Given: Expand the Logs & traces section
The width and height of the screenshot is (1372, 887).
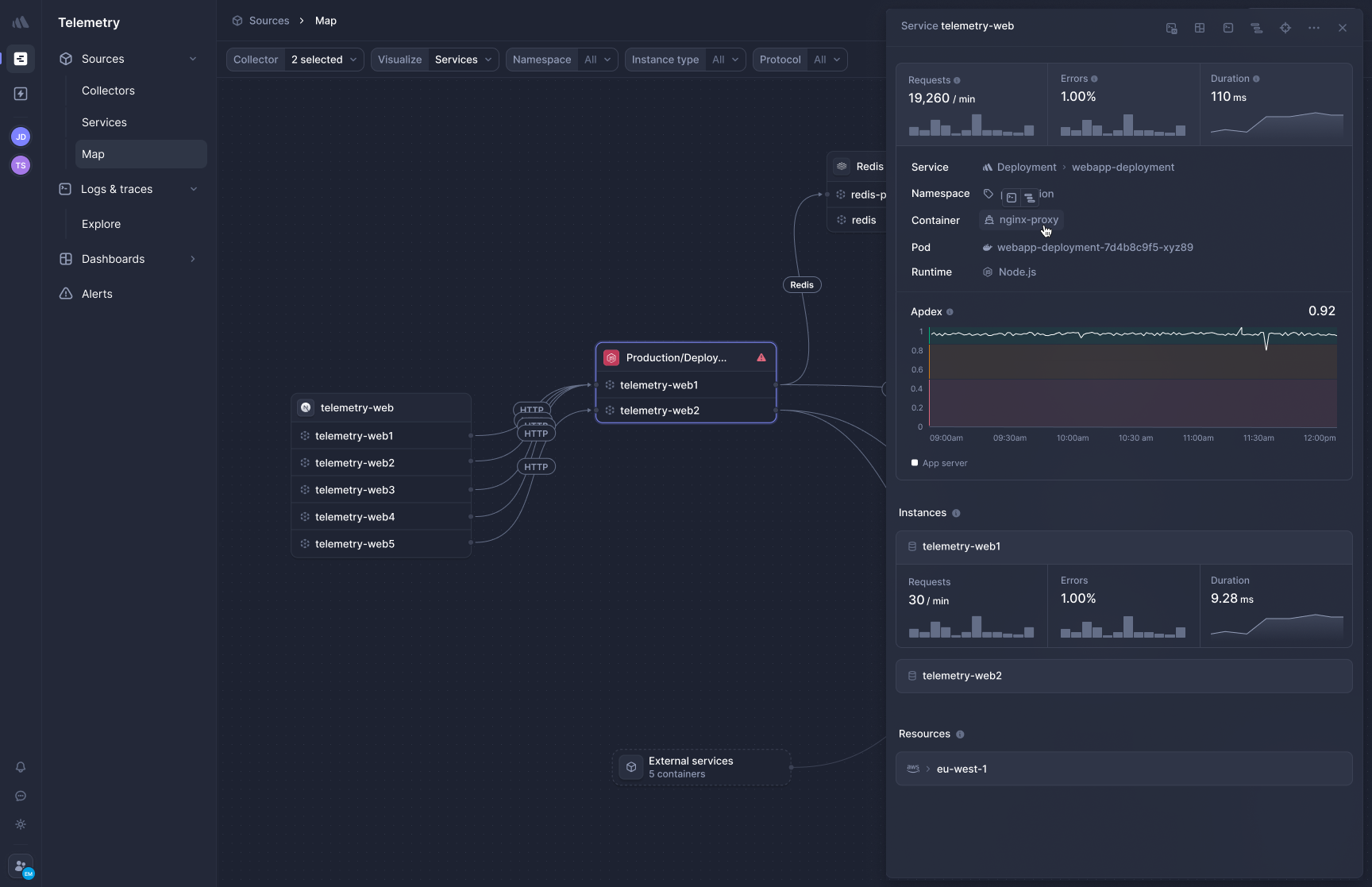Looking at the screenshot, I should 194,189.
